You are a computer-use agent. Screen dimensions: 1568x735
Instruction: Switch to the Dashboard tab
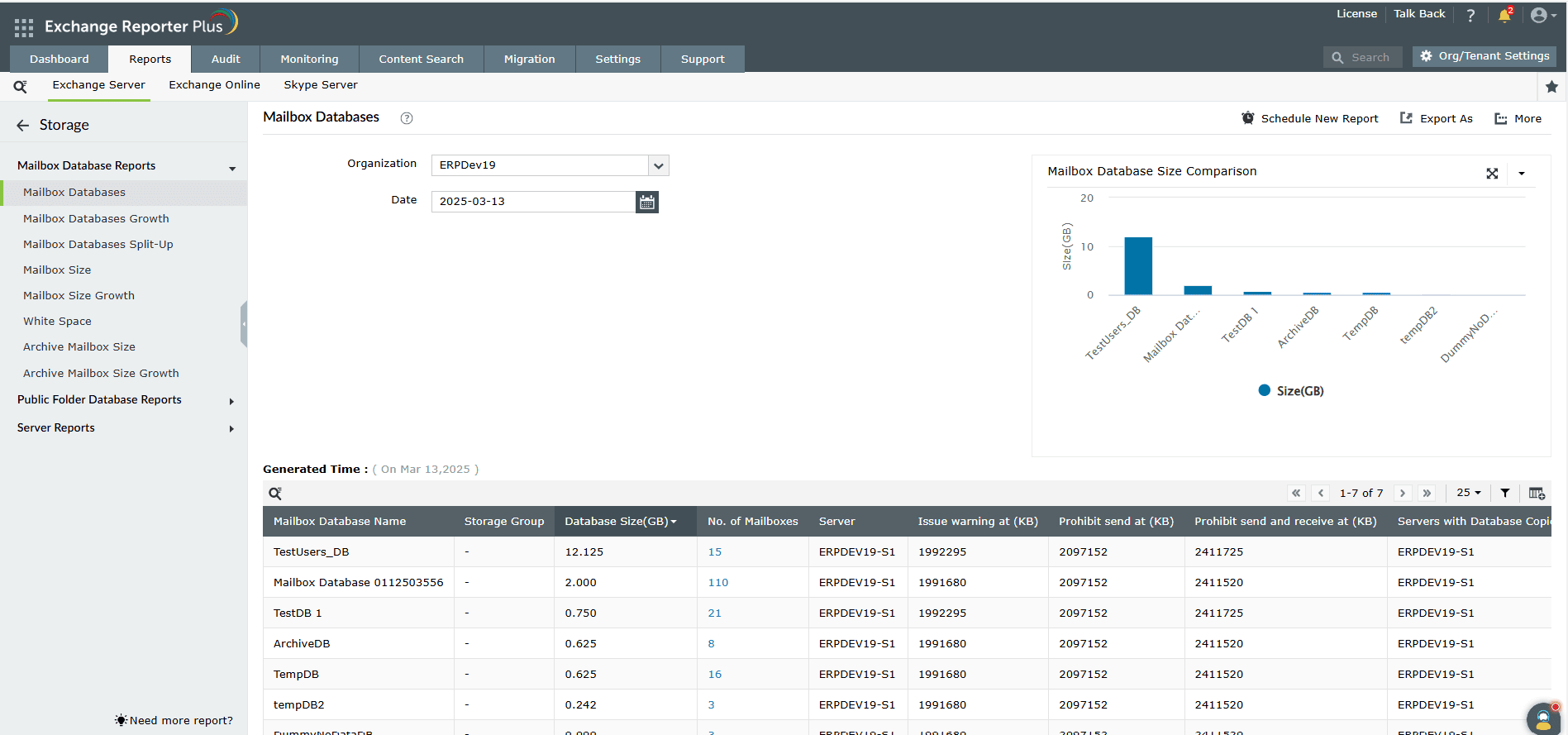pyautogui.click(x=59, y=59)
